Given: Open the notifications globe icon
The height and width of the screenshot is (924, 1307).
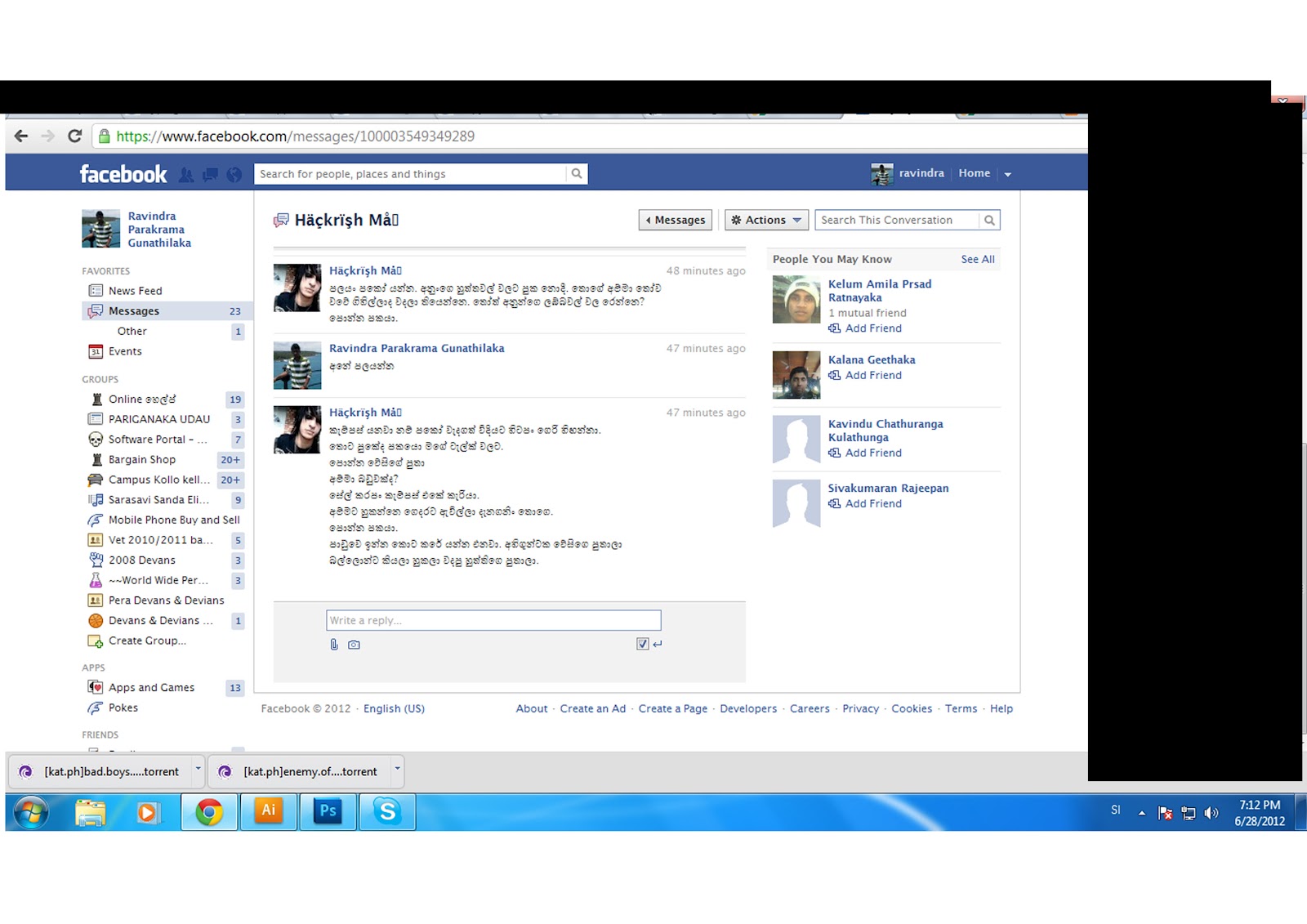Looking at the screenshot, I should 234,174.
